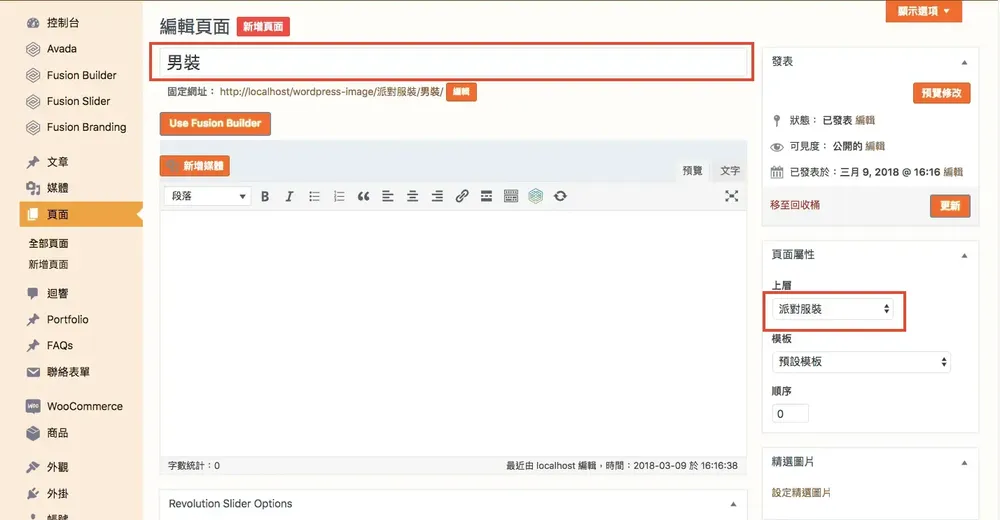Image resolution: width=1000 pixels, height=520 pixels.
Task: Open Fusion Builder in the sidebar
Action: [x=81, y=75]
